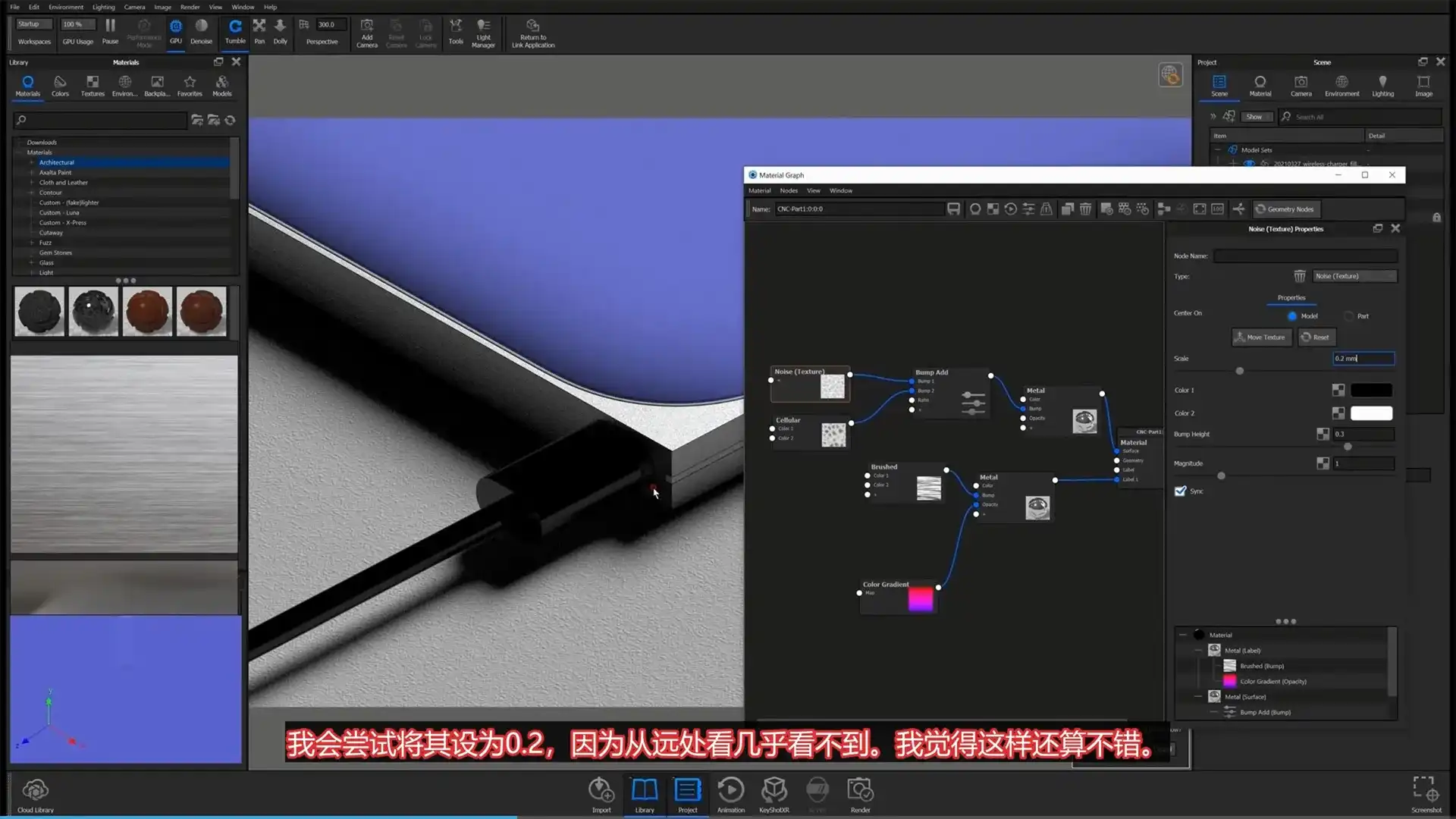Select the Part radio button
The width and height of the screenshot is (1456, 819).
click(x=1350, y=316)
